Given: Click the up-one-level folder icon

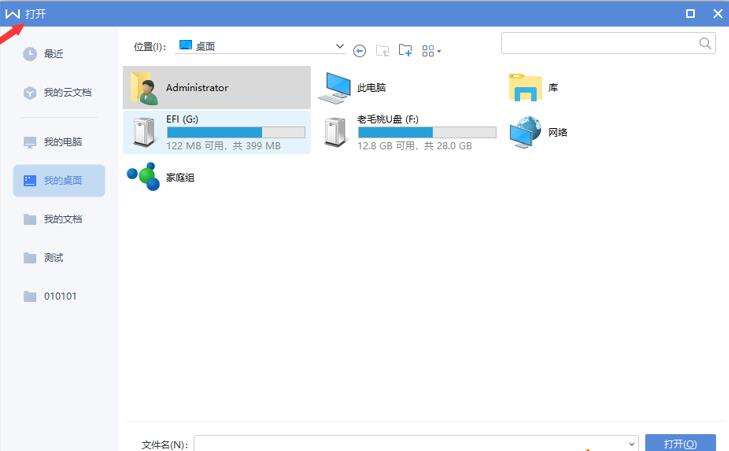Looking at the screenshot, I should [383, 50].
